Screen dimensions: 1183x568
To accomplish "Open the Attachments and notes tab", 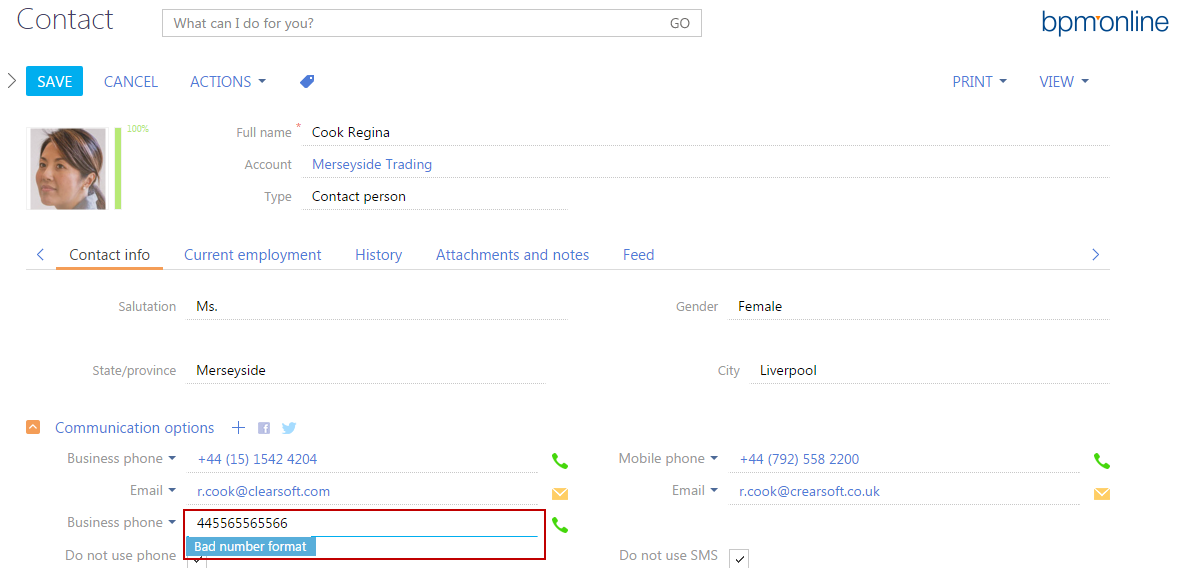I will tap(512, 255).
